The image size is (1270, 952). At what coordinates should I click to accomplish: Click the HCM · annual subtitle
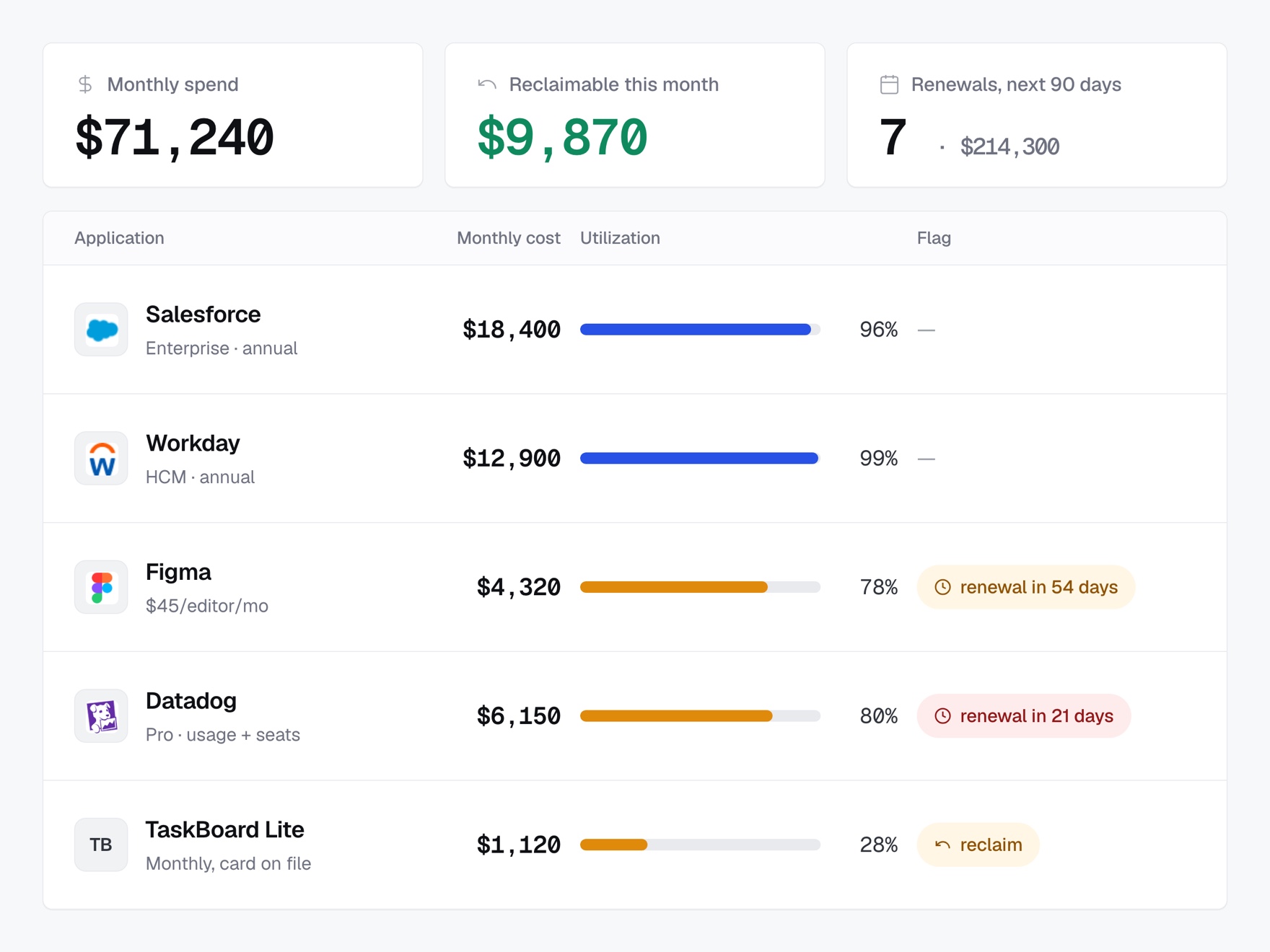[x=200, y=477]
